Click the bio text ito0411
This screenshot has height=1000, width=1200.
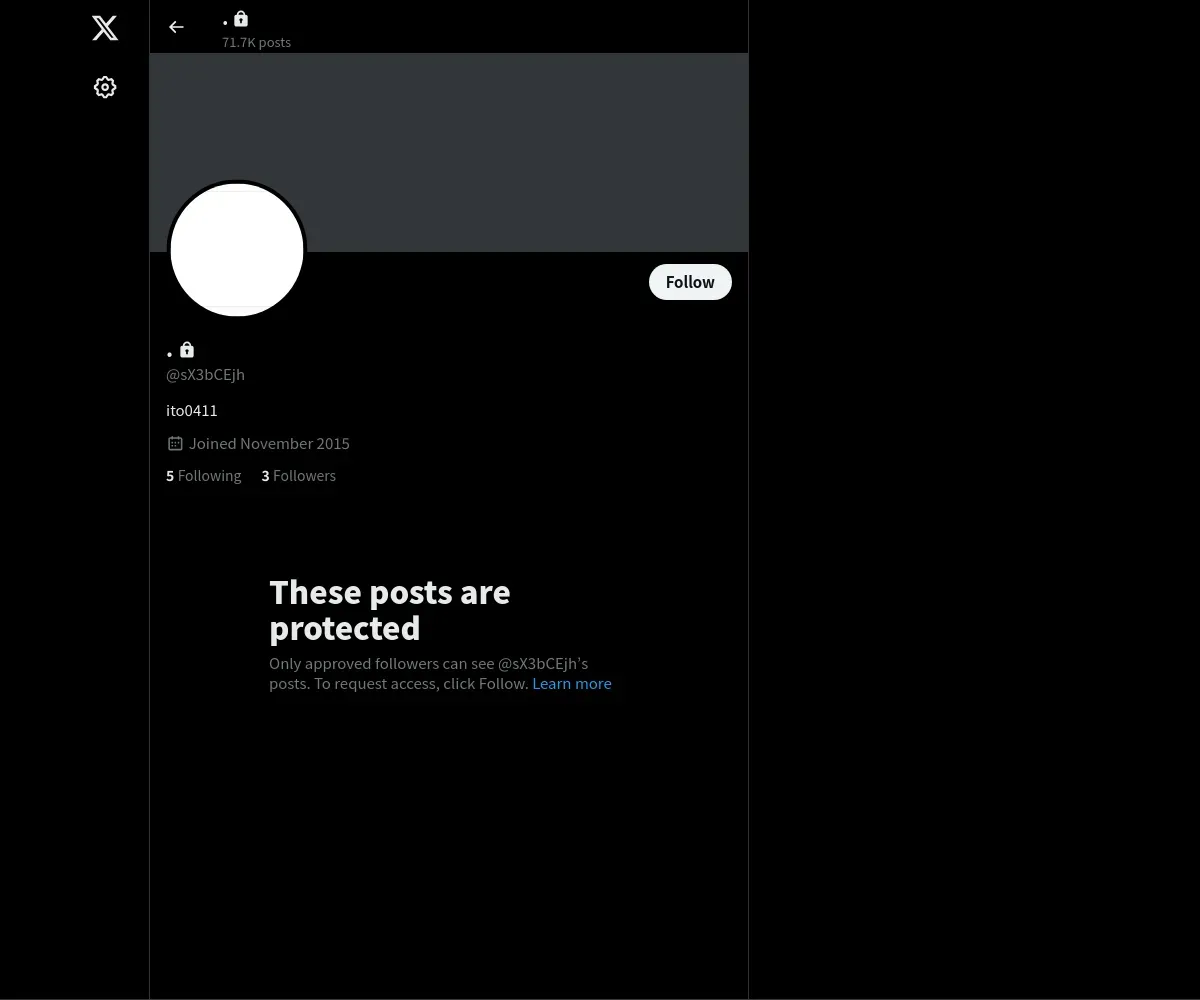pyautogui.click(x=192, y=411)
